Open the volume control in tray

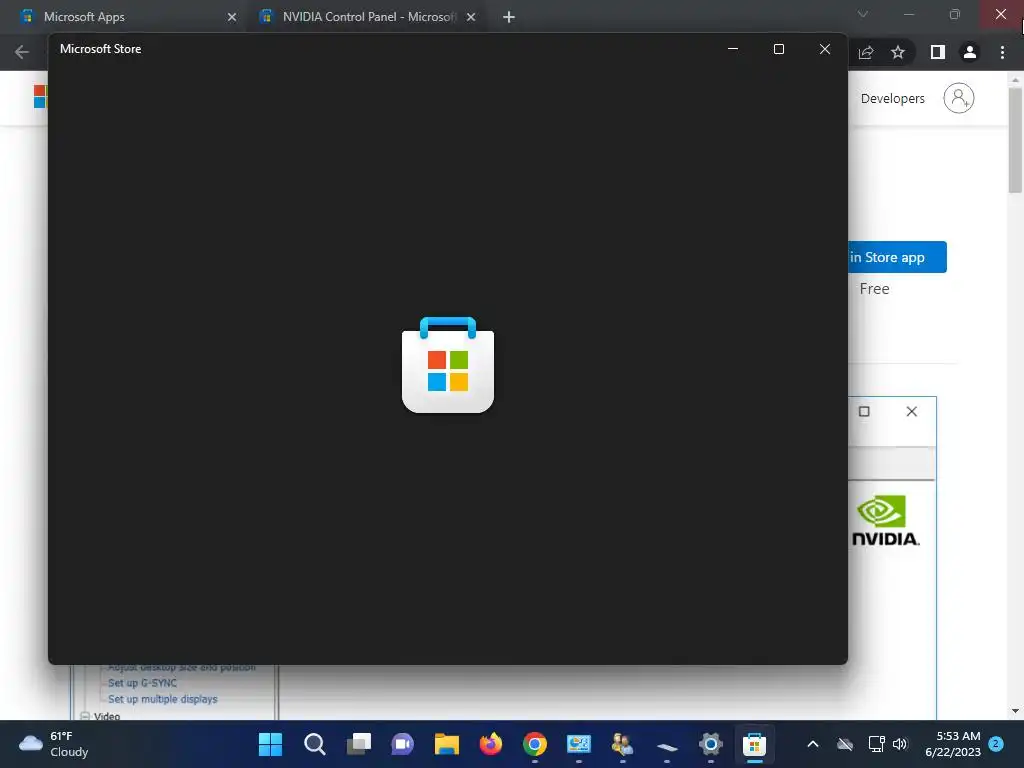900,744
